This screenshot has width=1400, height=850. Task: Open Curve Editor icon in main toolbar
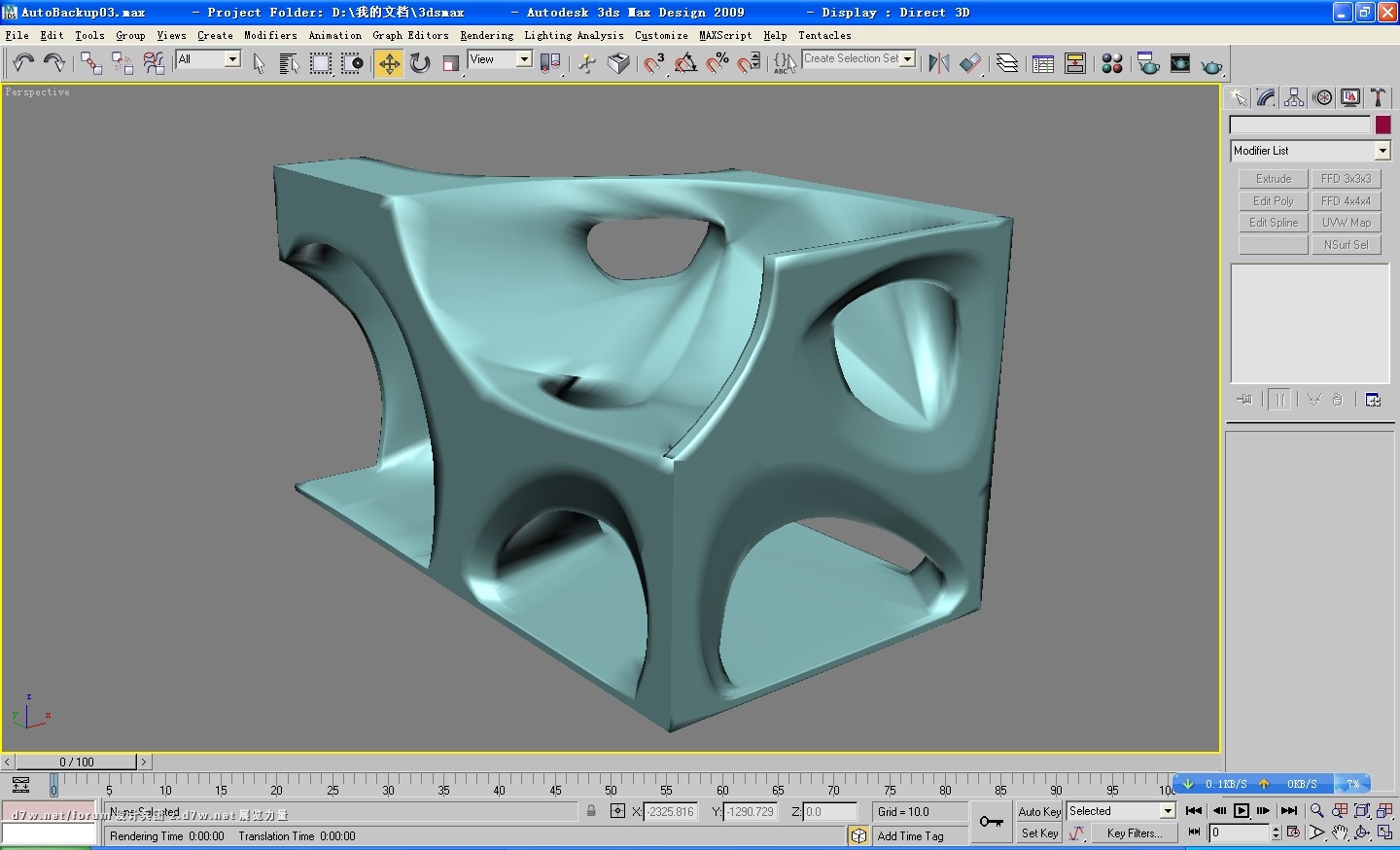(1043, 63)
